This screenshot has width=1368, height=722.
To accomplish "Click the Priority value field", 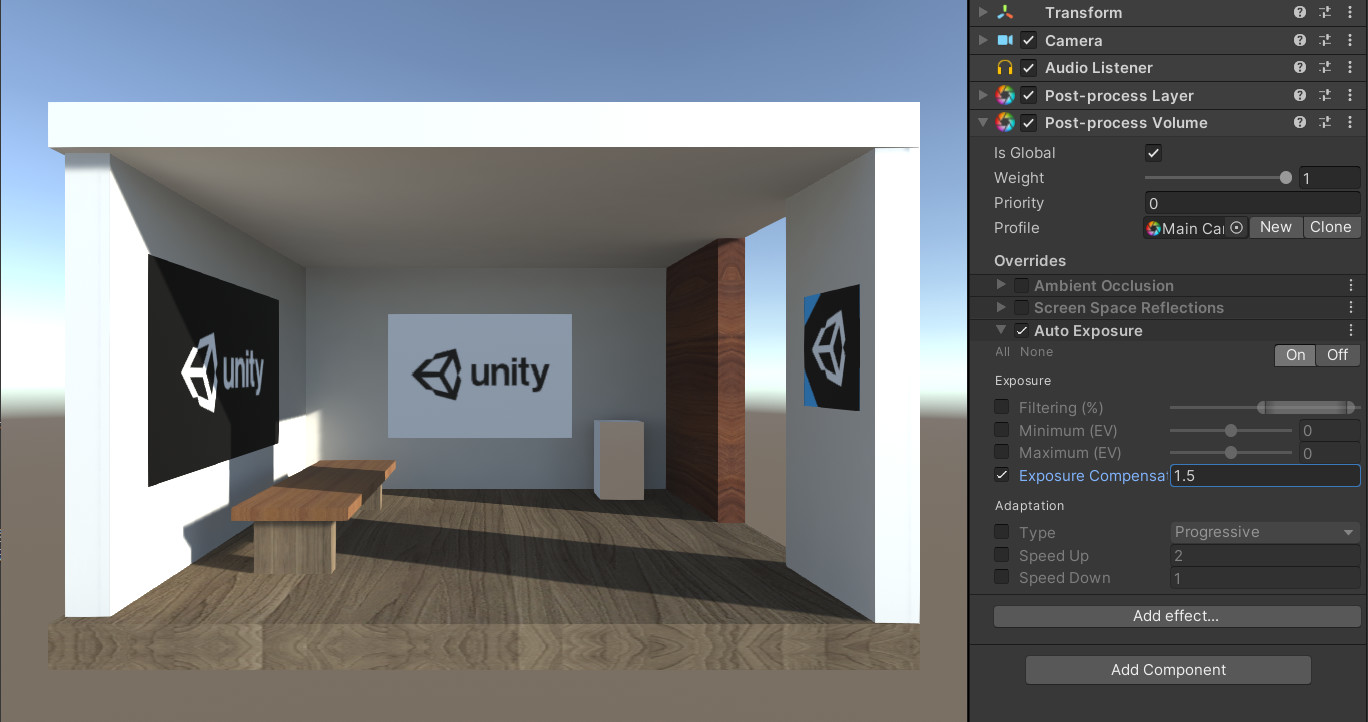I will (1252, 203).
